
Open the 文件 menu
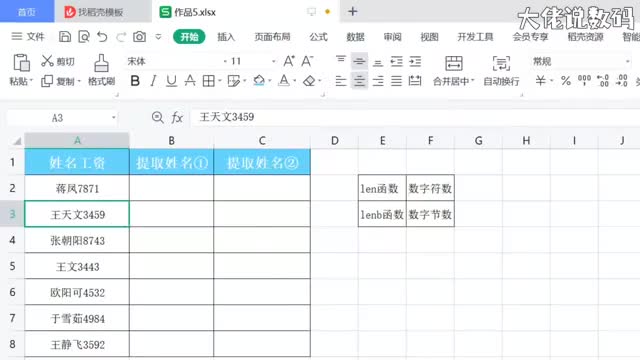click(28, 37)
